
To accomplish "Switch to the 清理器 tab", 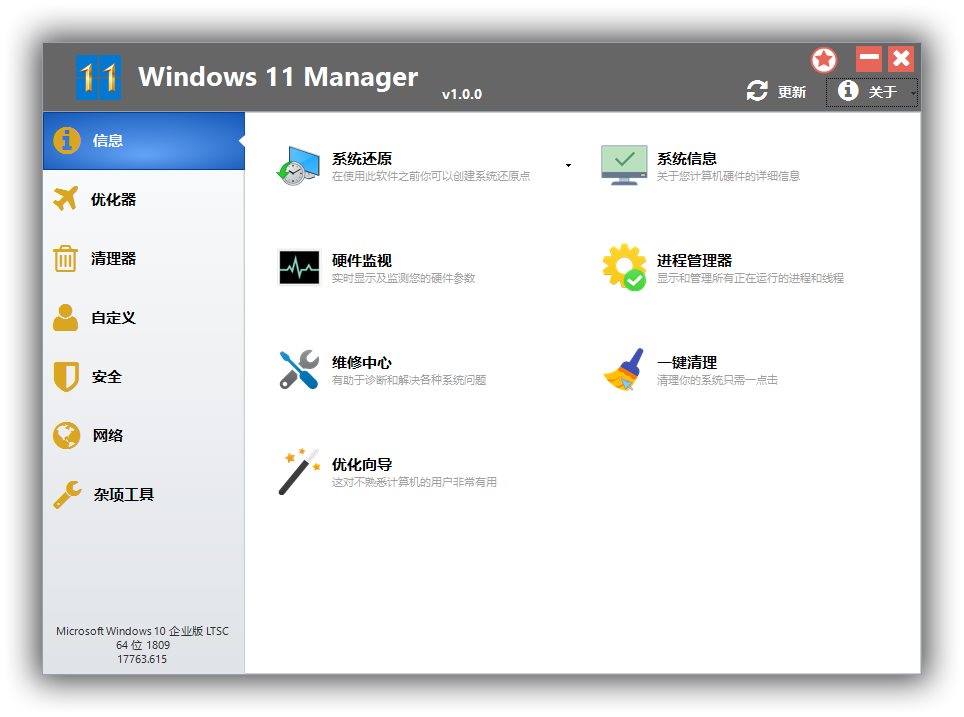I will (x=144, y=258).
